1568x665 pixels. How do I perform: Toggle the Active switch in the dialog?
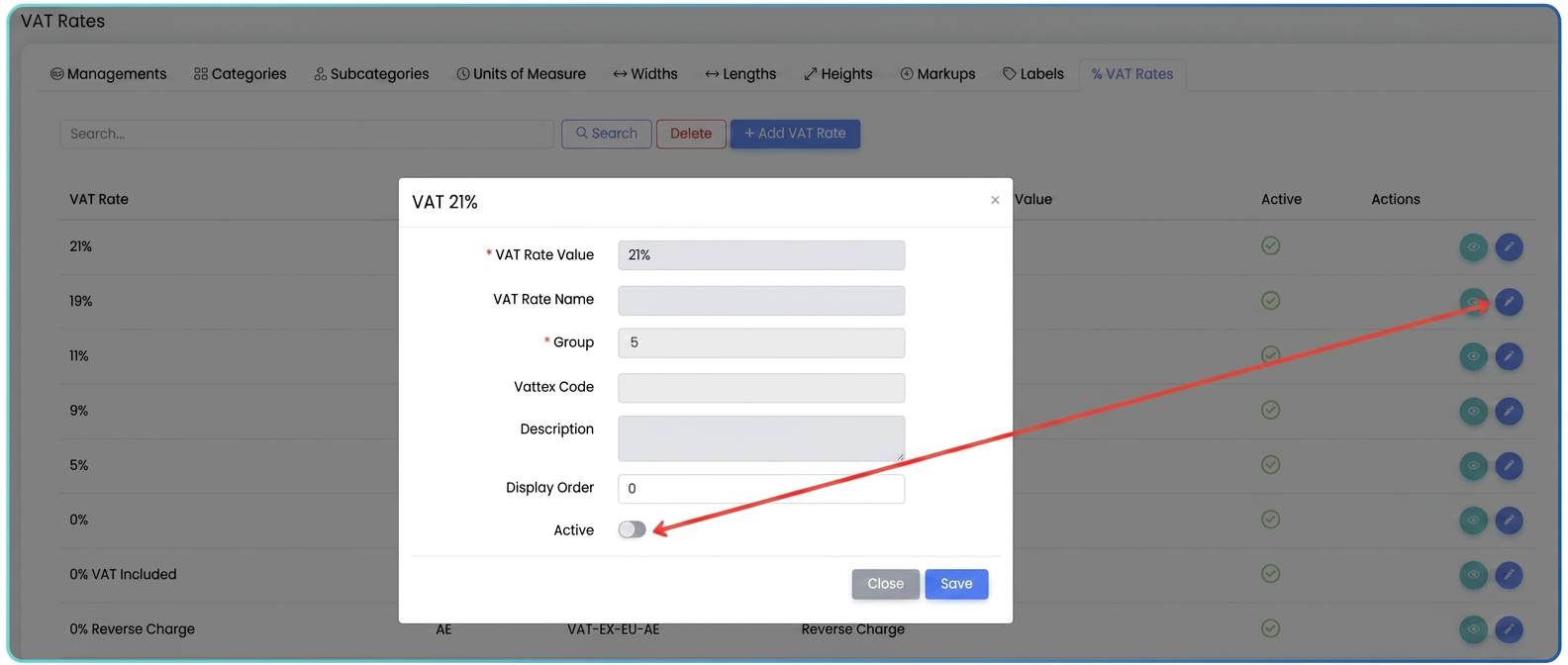coord(632,529)
